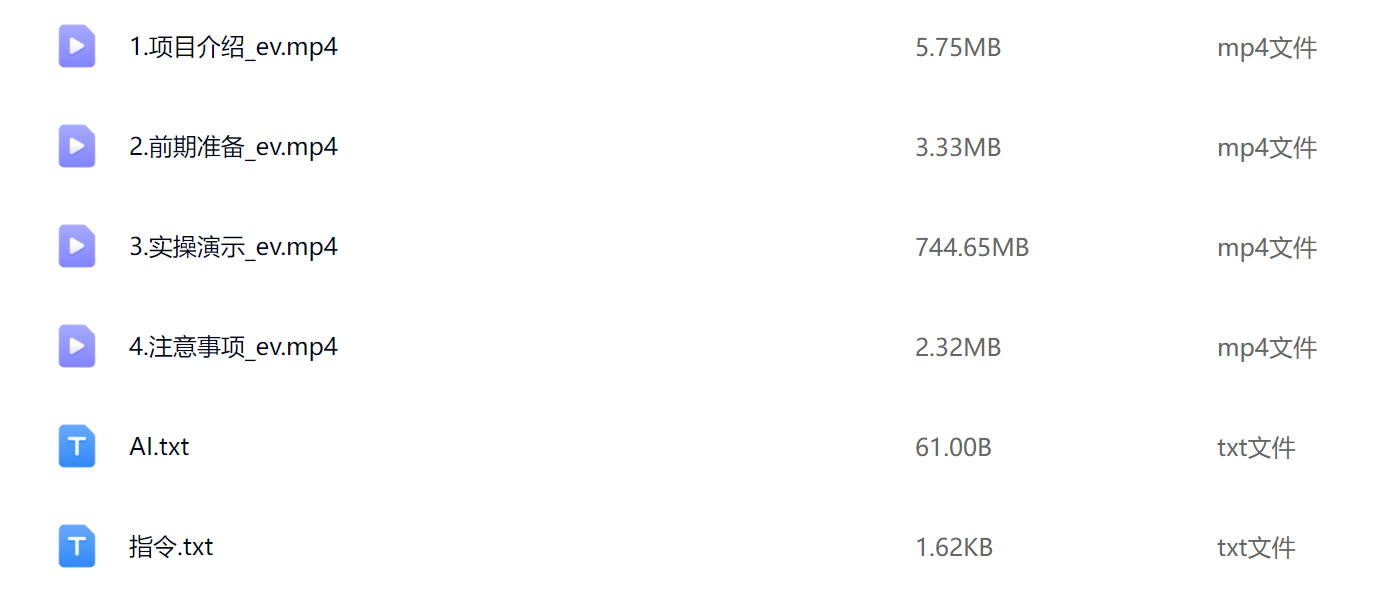This screenshot has width=1400, height=596.
Task: Click the 61.00B size value
Action: point(953,447)
